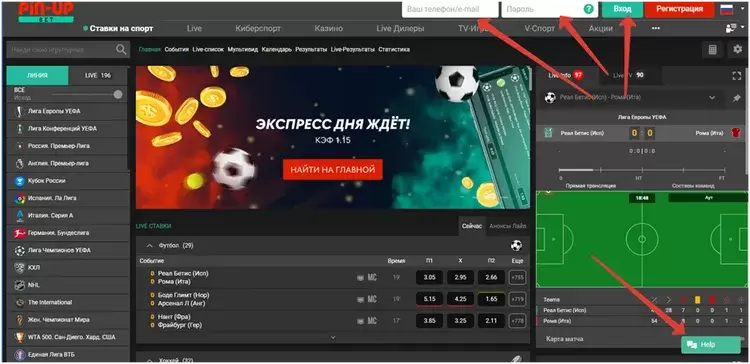The image size is (750, 364).
Task: Switch to the LIVE 196 toggle
Action: [98, 76]
